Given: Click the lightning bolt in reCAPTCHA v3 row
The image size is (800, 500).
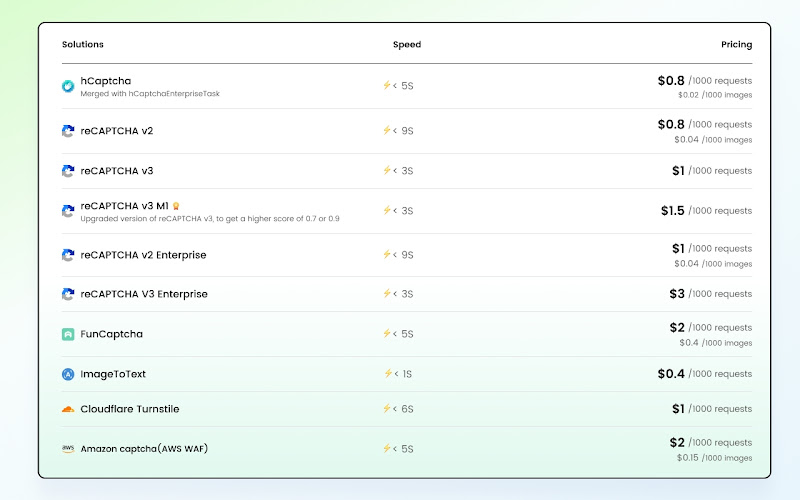Looking at the screenshot, I should pyautogui.click(x=387, y=170).
